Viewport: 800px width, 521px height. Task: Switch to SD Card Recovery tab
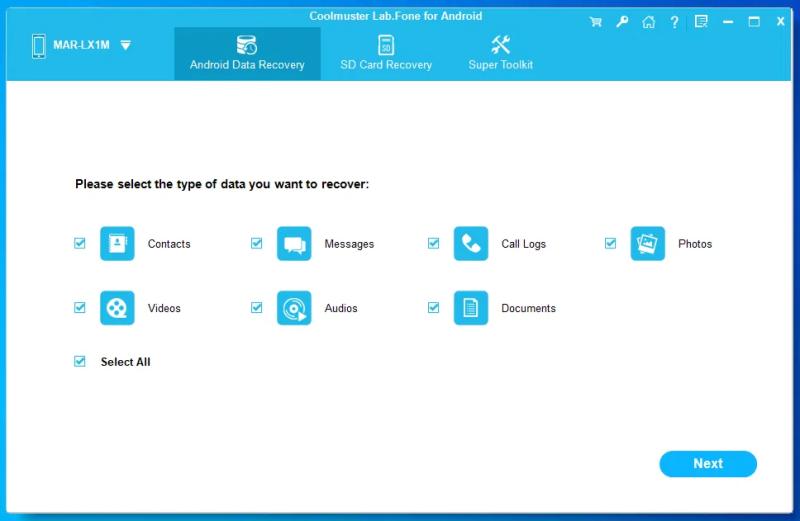point(386,54)
